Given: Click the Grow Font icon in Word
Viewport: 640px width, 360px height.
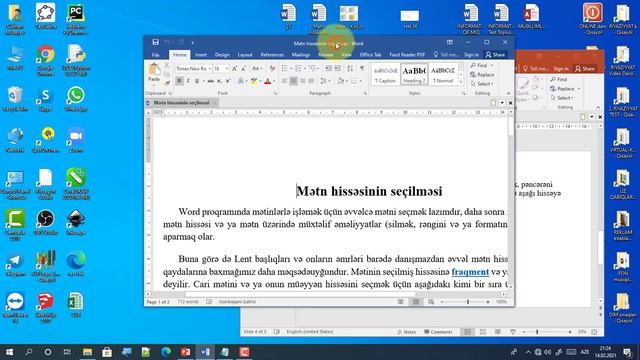Looking at the screenshot, I should tap(235, 69).
